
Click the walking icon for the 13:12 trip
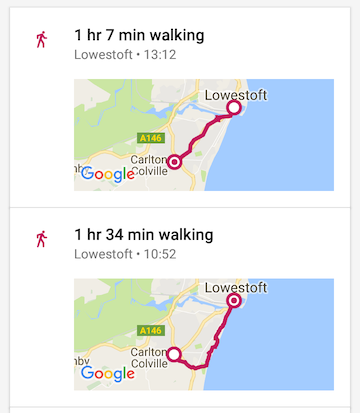click(41, 40)
